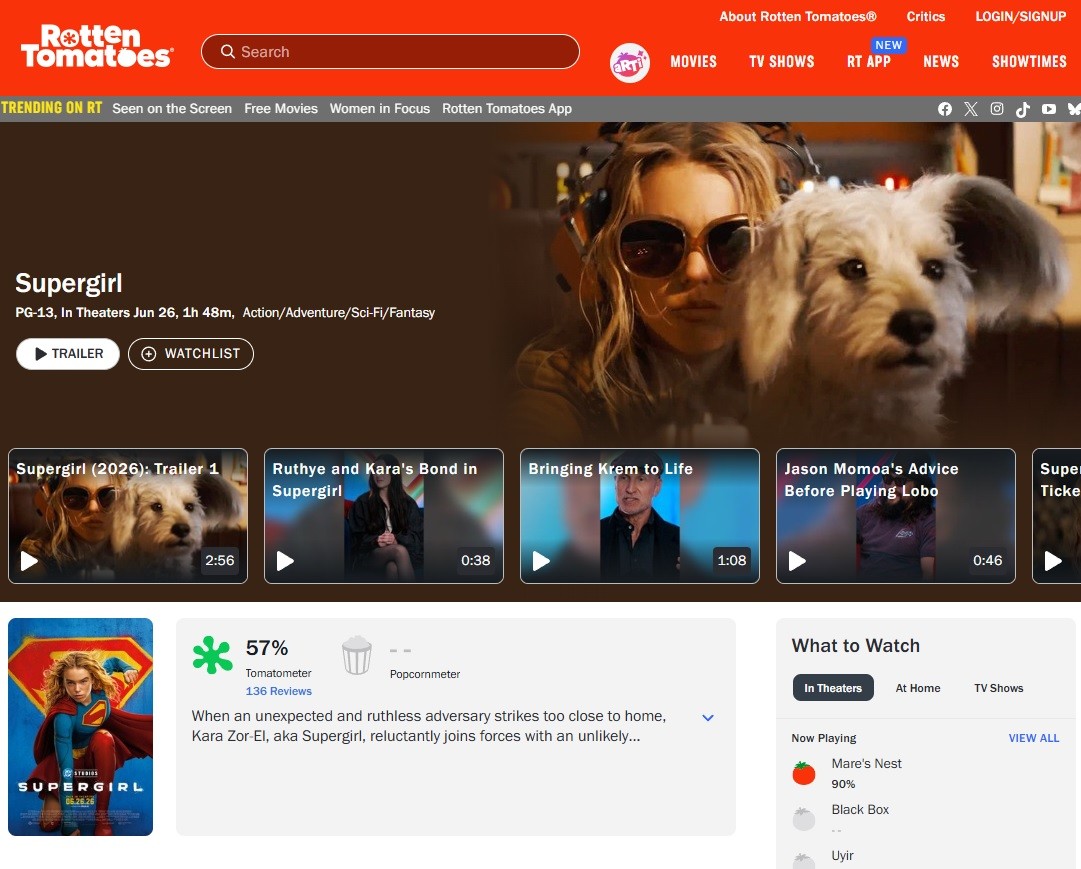
Task: Open the RT App menu item
Action: [869, 61]
